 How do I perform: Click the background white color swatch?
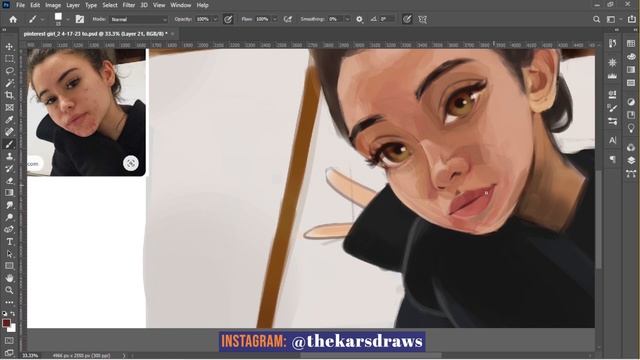click(x=12, y=328)
